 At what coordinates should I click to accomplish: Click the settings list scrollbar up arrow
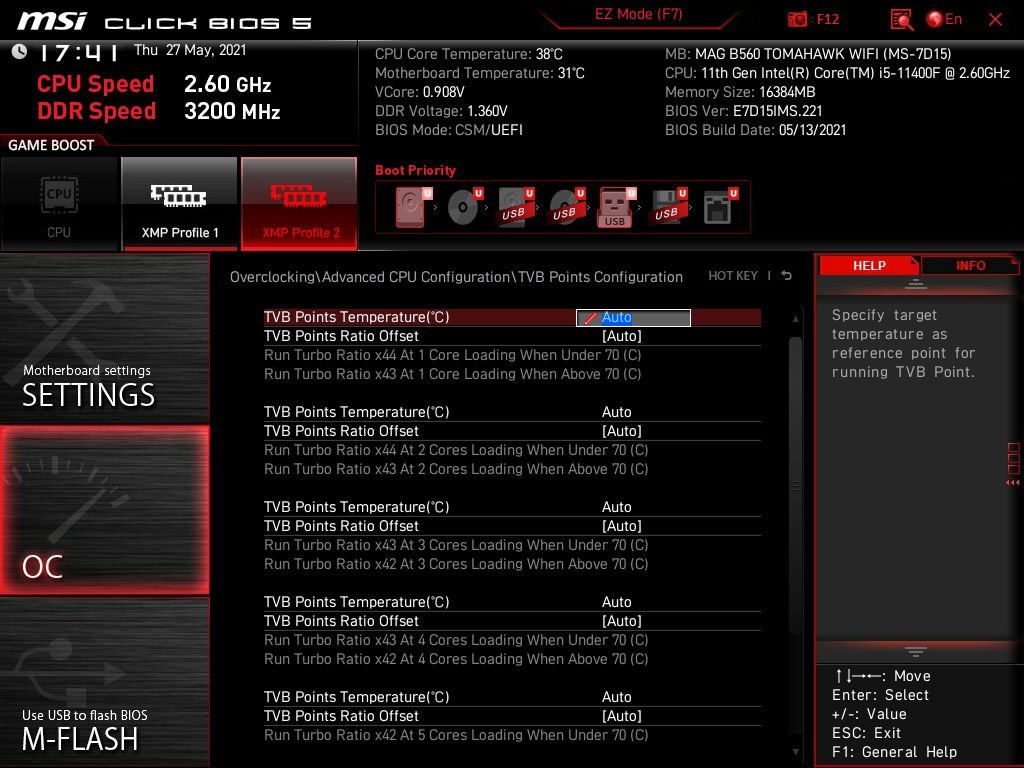pos(795,319)
